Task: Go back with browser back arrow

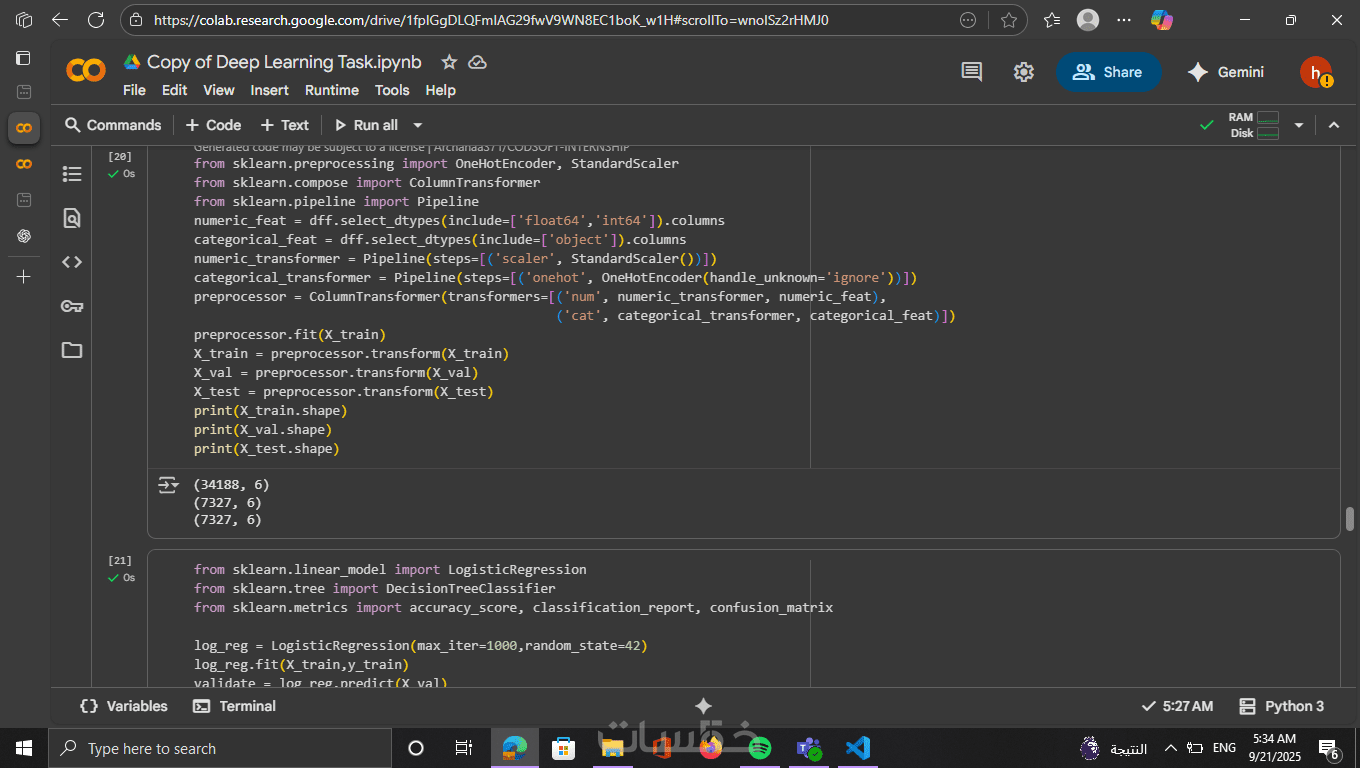Action: [60, 20]
